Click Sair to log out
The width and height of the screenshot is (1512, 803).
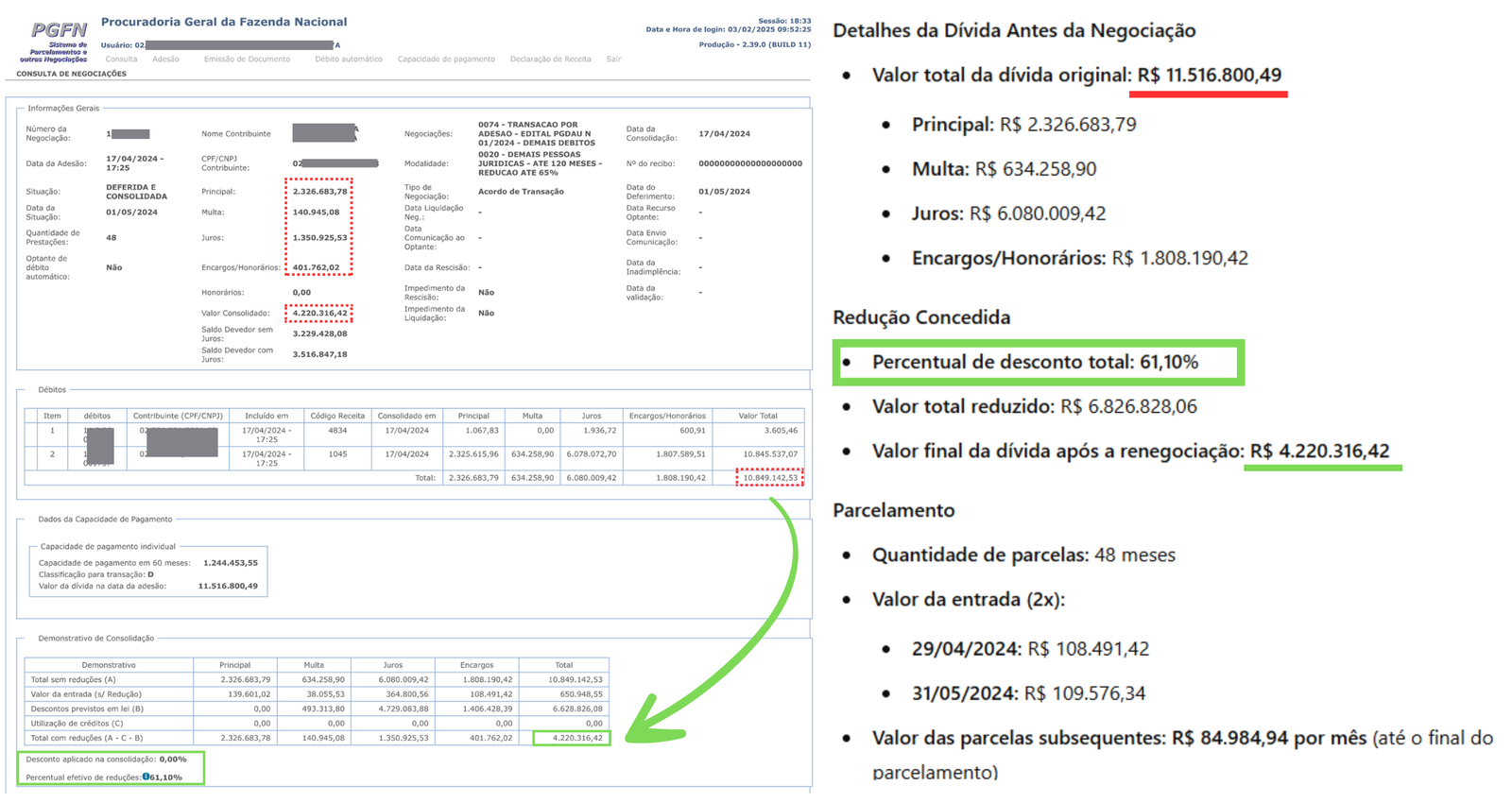tap(613, 60)
